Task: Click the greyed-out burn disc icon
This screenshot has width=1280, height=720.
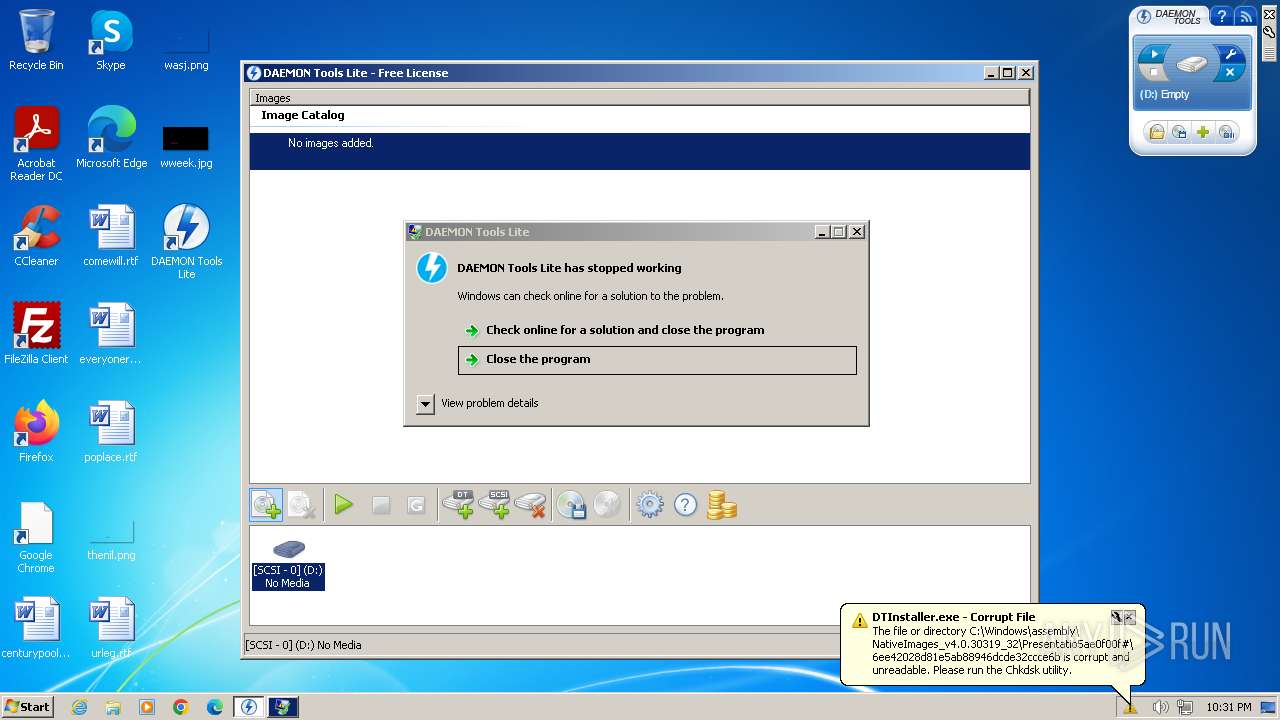Action: pos(607,505)
